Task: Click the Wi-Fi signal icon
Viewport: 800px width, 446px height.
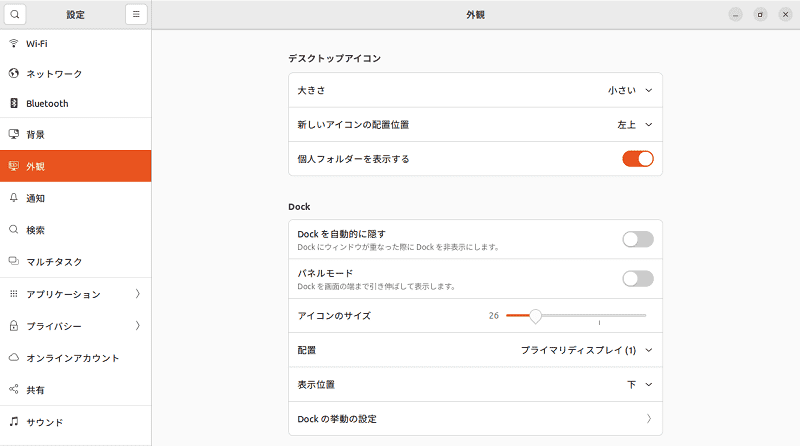Action: tap(14, 43)
